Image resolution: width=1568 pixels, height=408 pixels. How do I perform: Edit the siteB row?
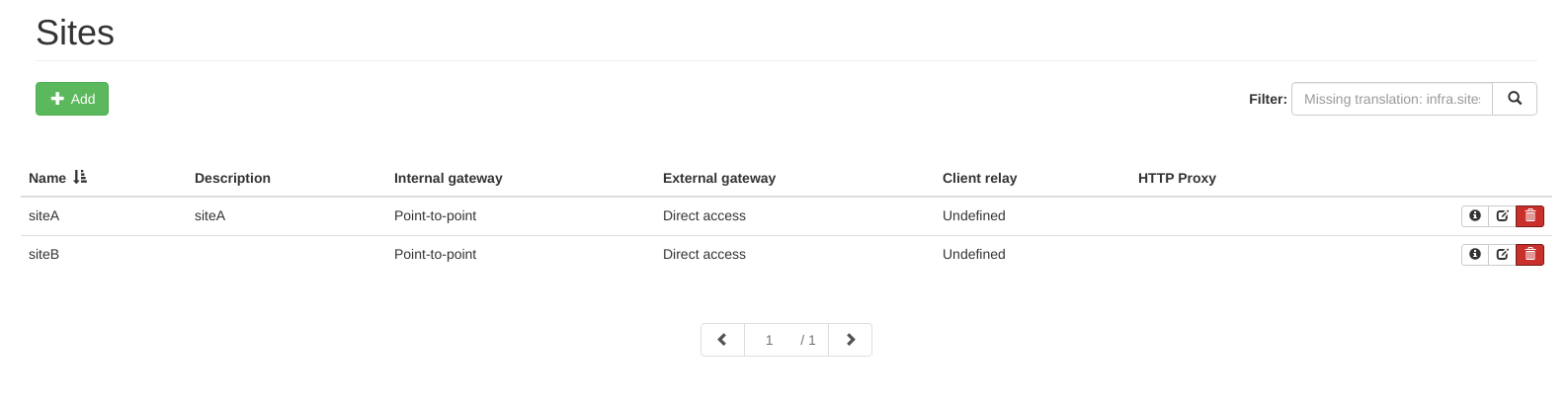pos(1502,254)
